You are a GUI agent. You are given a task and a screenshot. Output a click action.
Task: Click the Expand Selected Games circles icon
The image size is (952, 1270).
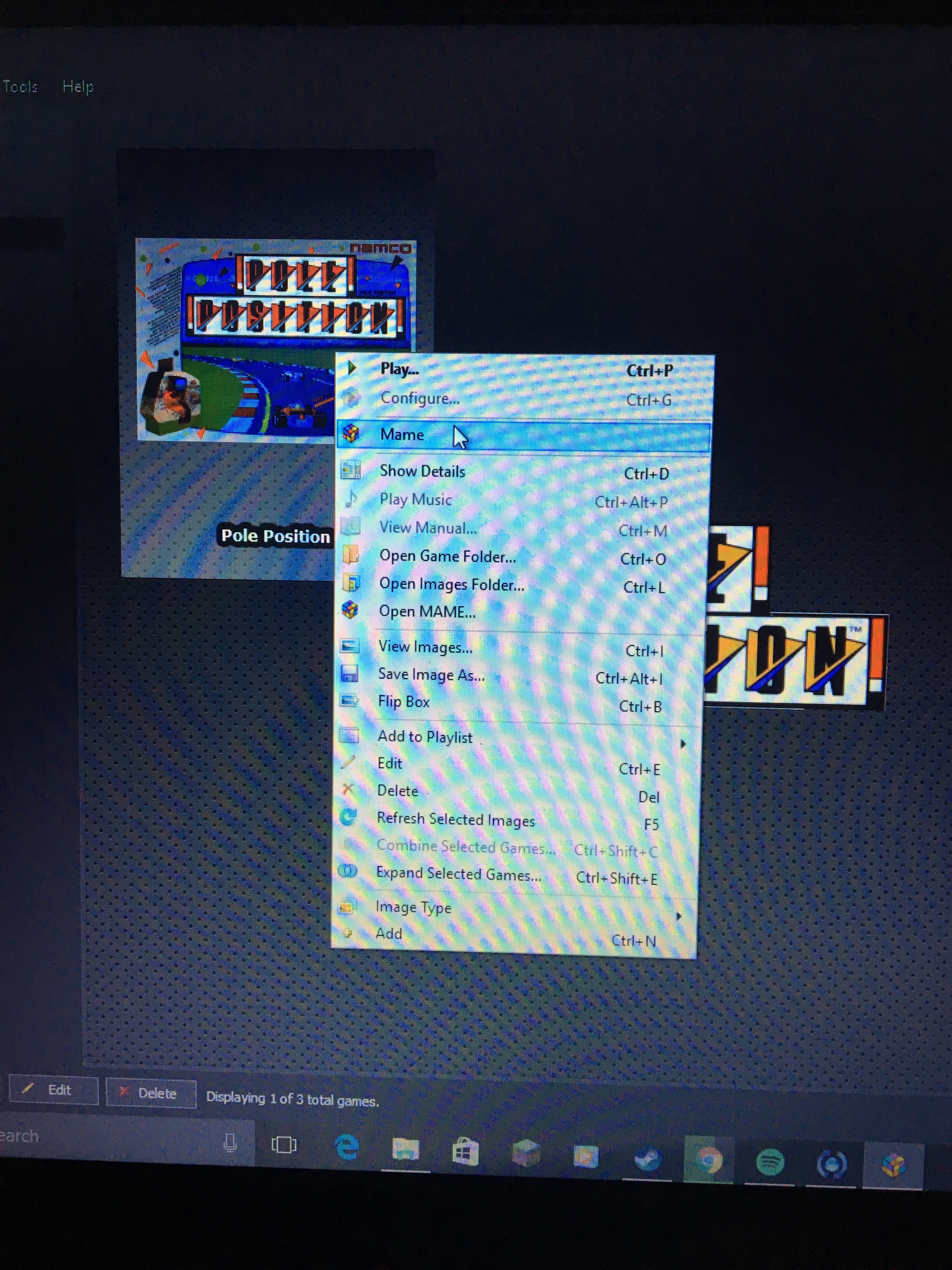point(347,871)
